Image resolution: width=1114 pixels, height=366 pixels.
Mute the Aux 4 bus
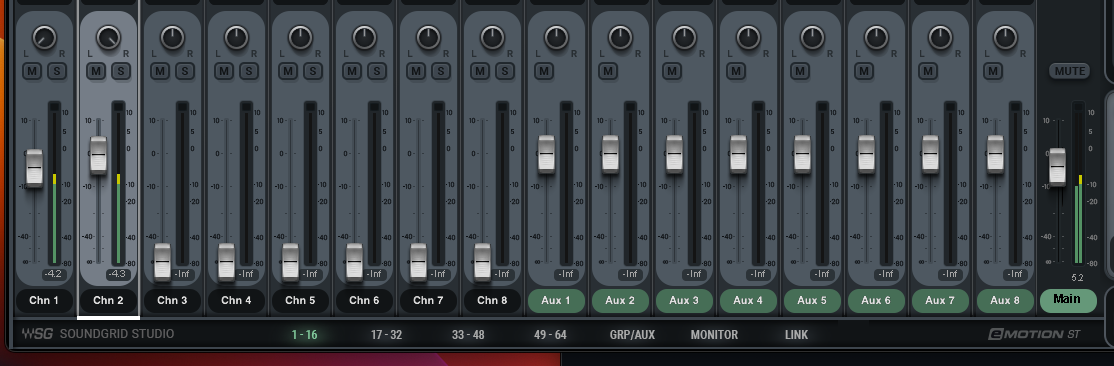pyautogui.click(x=735, y=71)
